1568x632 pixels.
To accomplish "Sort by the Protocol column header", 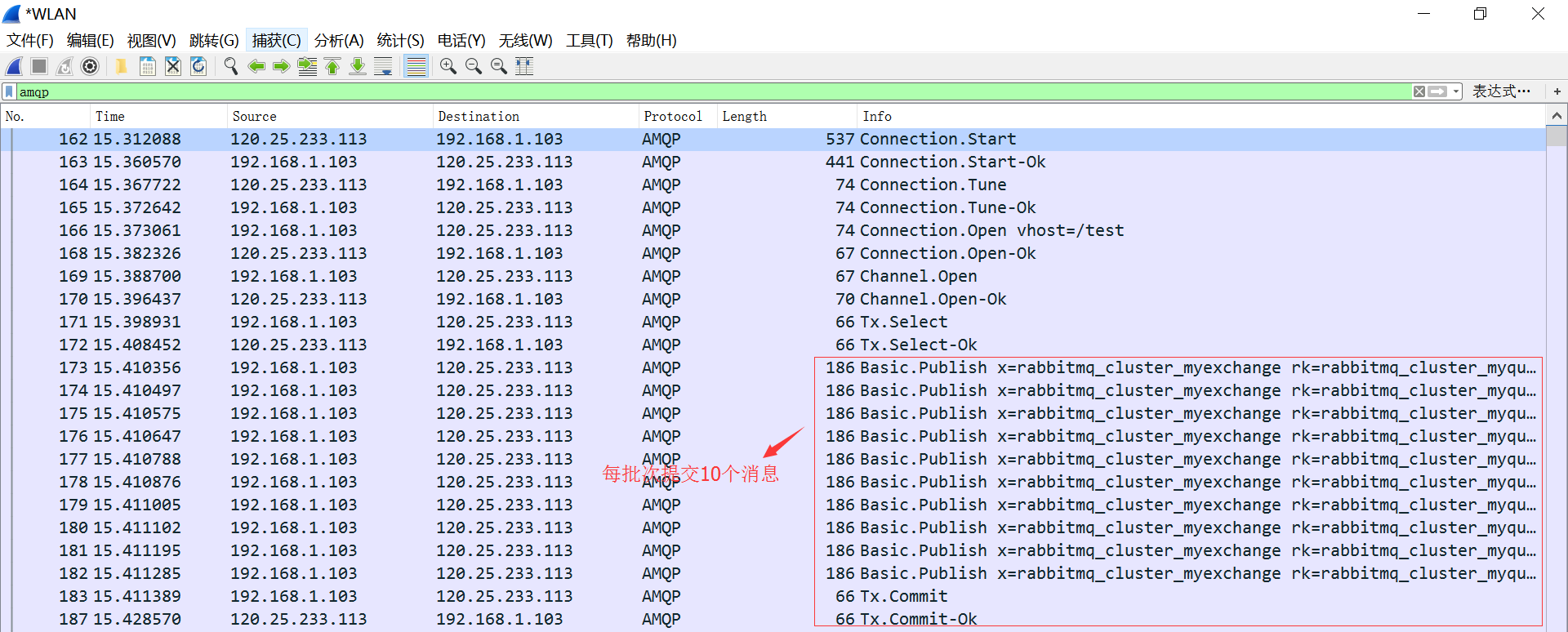I will point(672,116).
